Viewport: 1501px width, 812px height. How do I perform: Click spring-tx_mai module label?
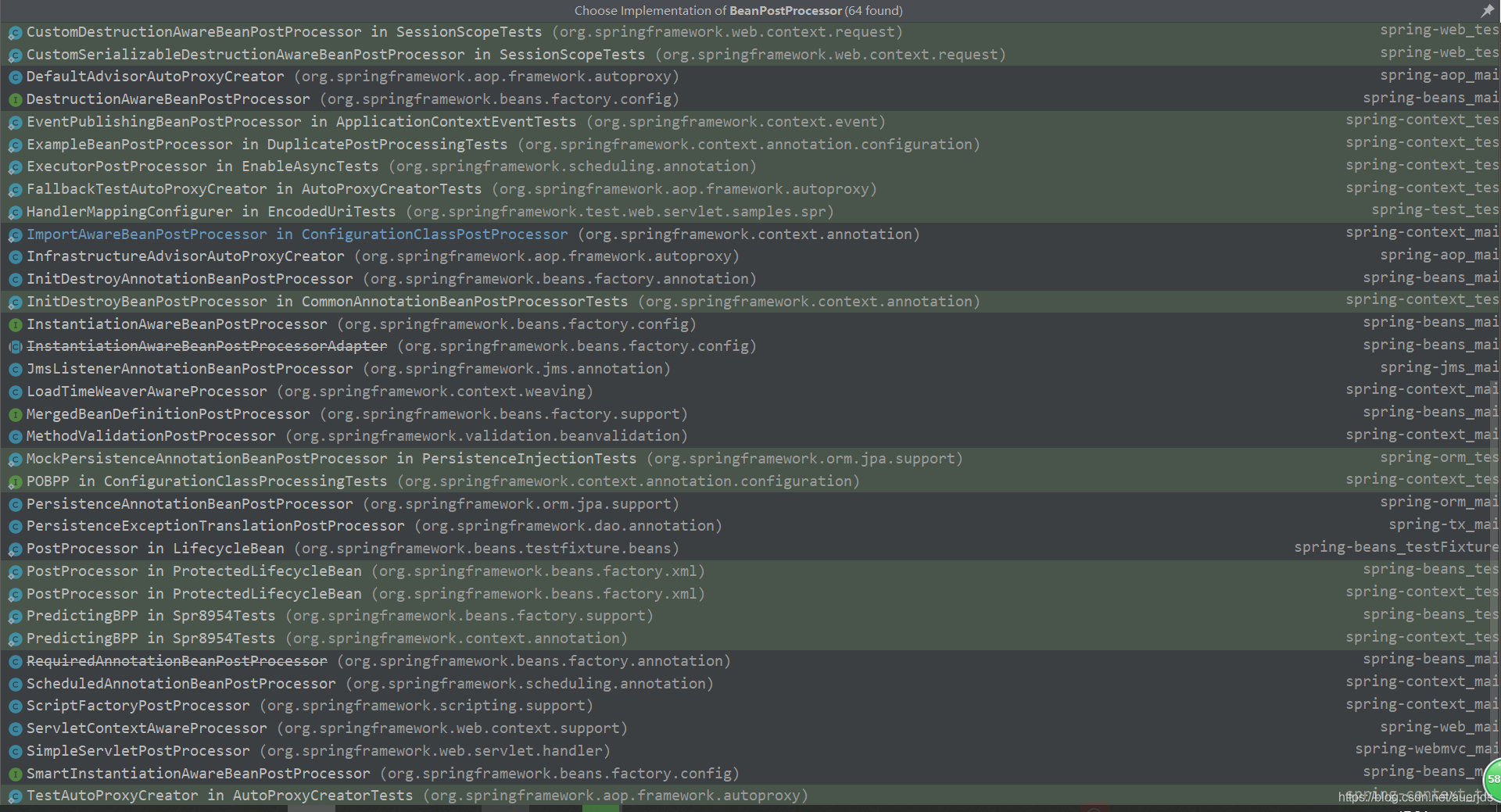1444,524
